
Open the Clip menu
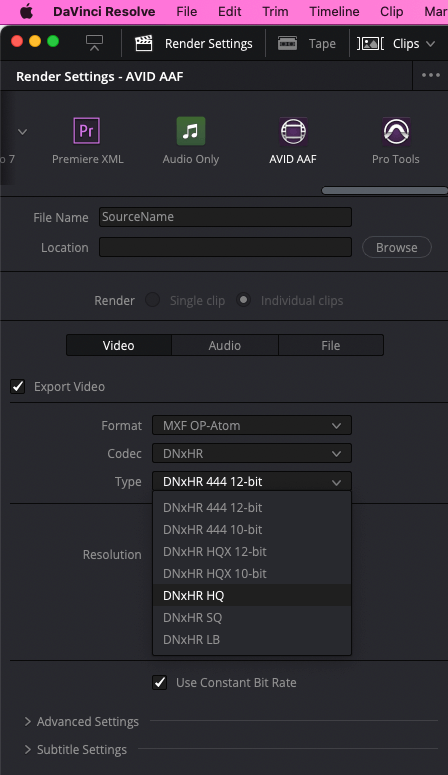tap(392, 11)
